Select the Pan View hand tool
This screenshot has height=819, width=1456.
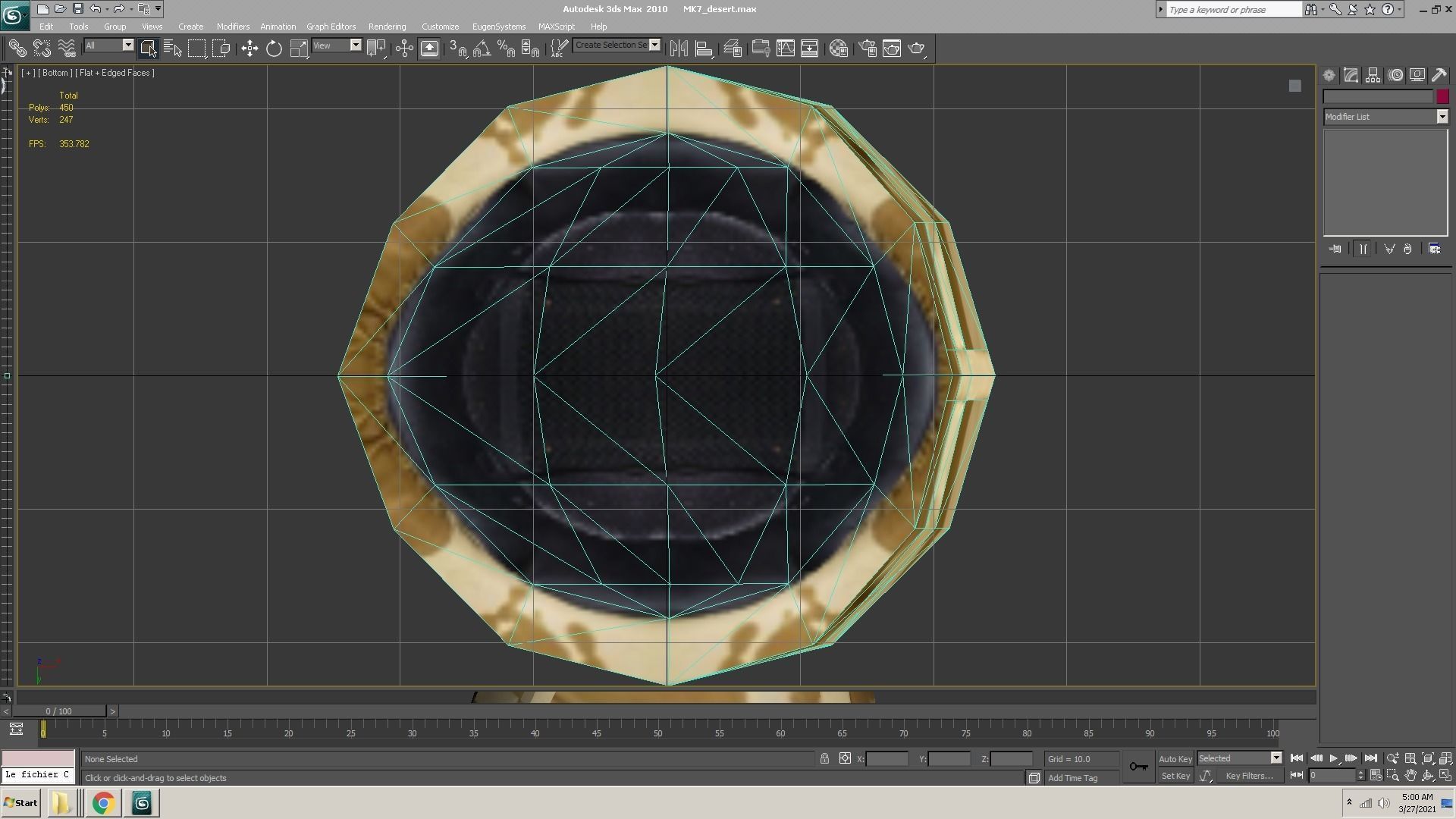pyautogui.click(x=1410, y=776)
